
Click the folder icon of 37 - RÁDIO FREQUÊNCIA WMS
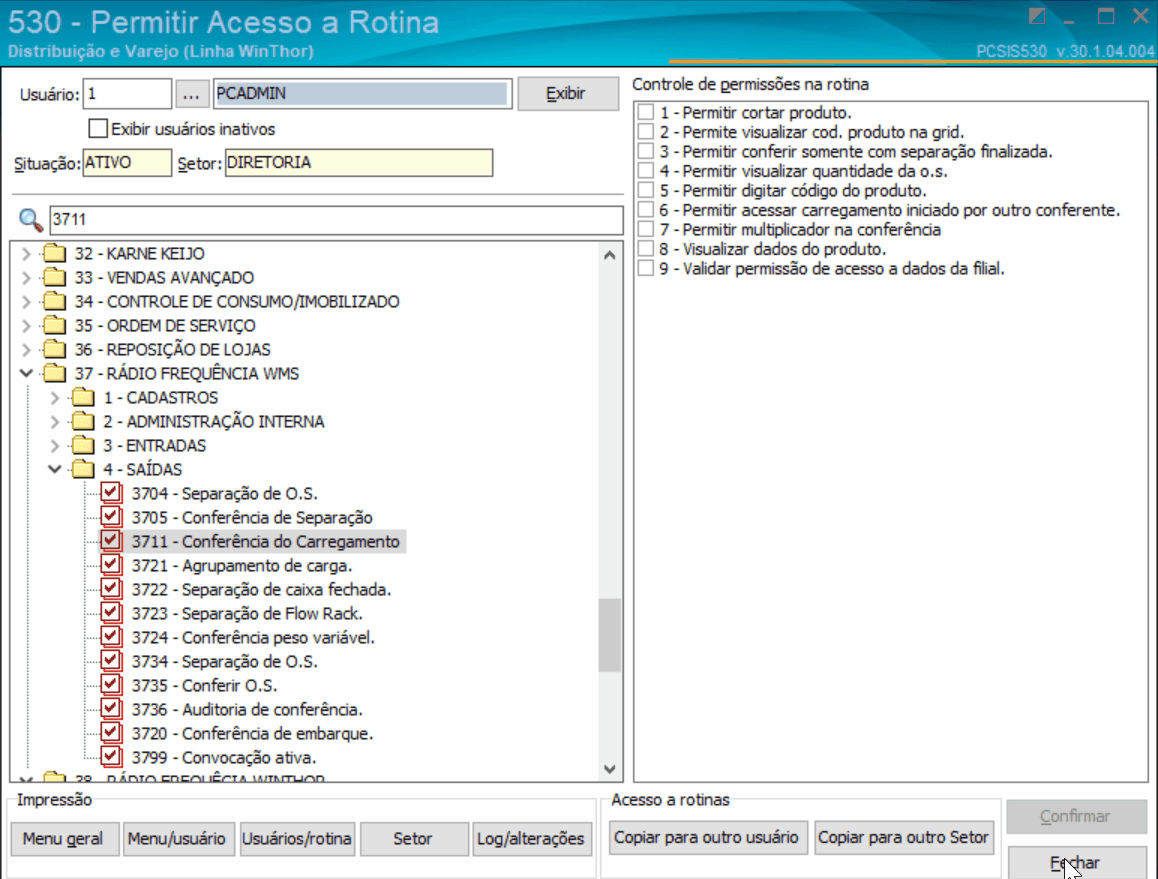pos(54,374)
